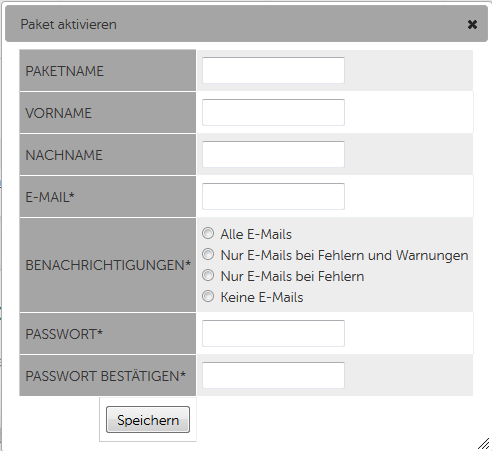Choose Nur E-Mails bei Fehlern und Warnungen

pos(208,254)
